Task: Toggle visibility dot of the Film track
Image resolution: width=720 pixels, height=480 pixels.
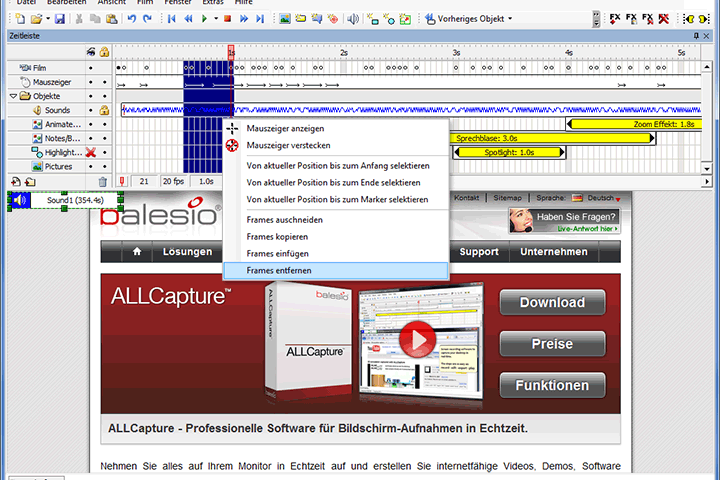Action: point(91,68)
